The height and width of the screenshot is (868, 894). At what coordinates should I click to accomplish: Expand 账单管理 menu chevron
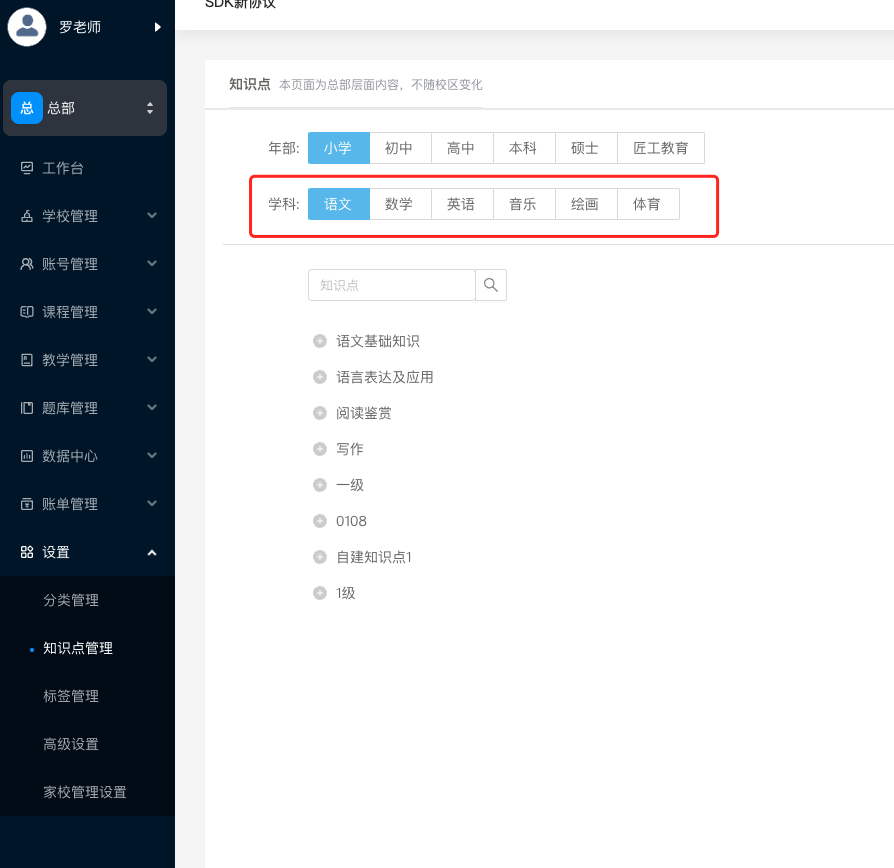152,503
